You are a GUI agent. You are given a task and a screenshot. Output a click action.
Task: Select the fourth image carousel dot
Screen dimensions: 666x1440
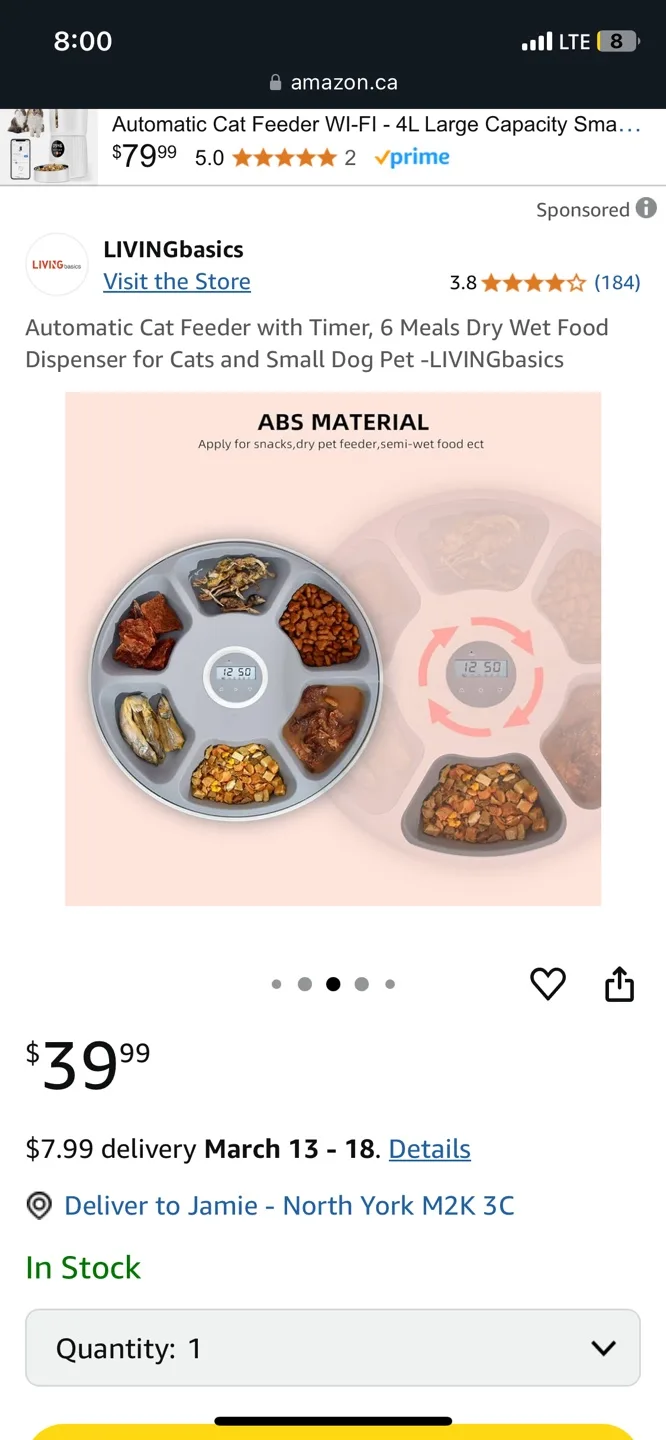tap(362, 984)
